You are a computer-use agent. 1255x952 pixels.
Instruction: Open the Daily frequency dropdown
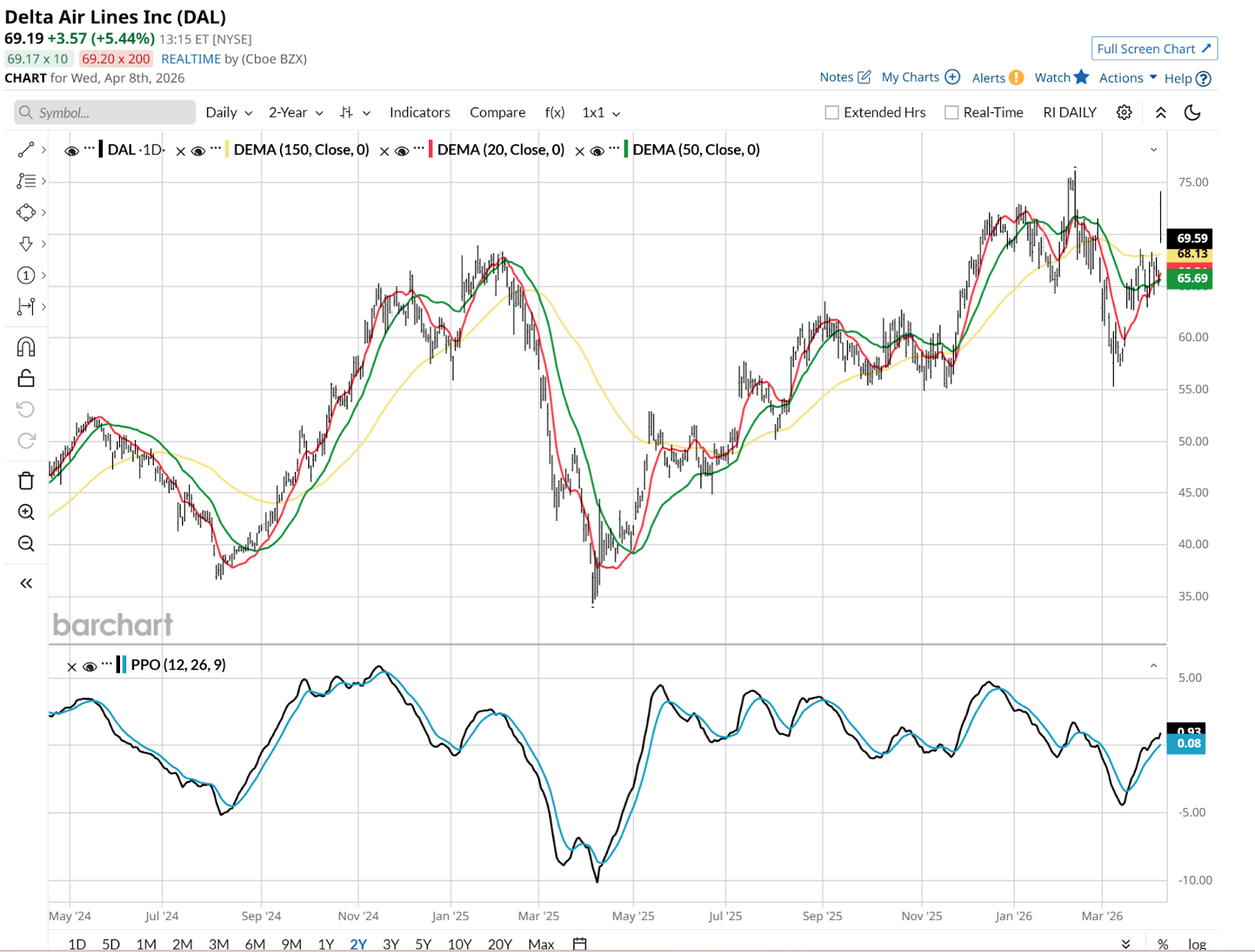pyautogui.click(x=228, y=112)
